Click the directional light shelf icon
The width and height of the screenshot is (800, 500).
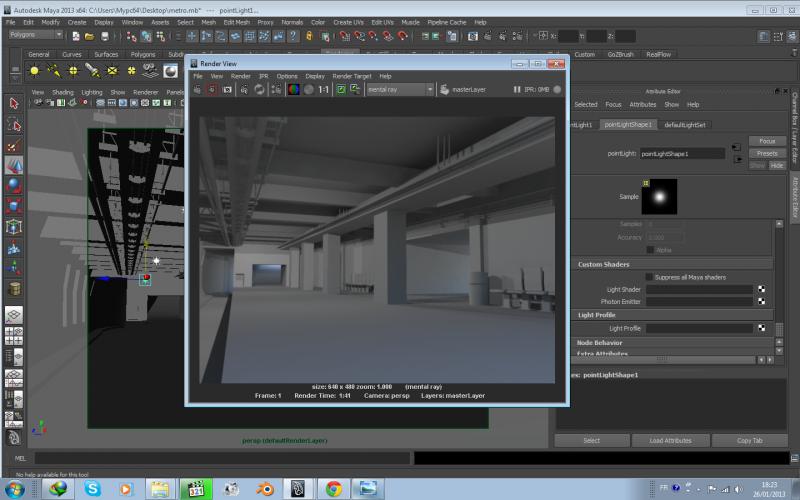[x=54, y=71]
